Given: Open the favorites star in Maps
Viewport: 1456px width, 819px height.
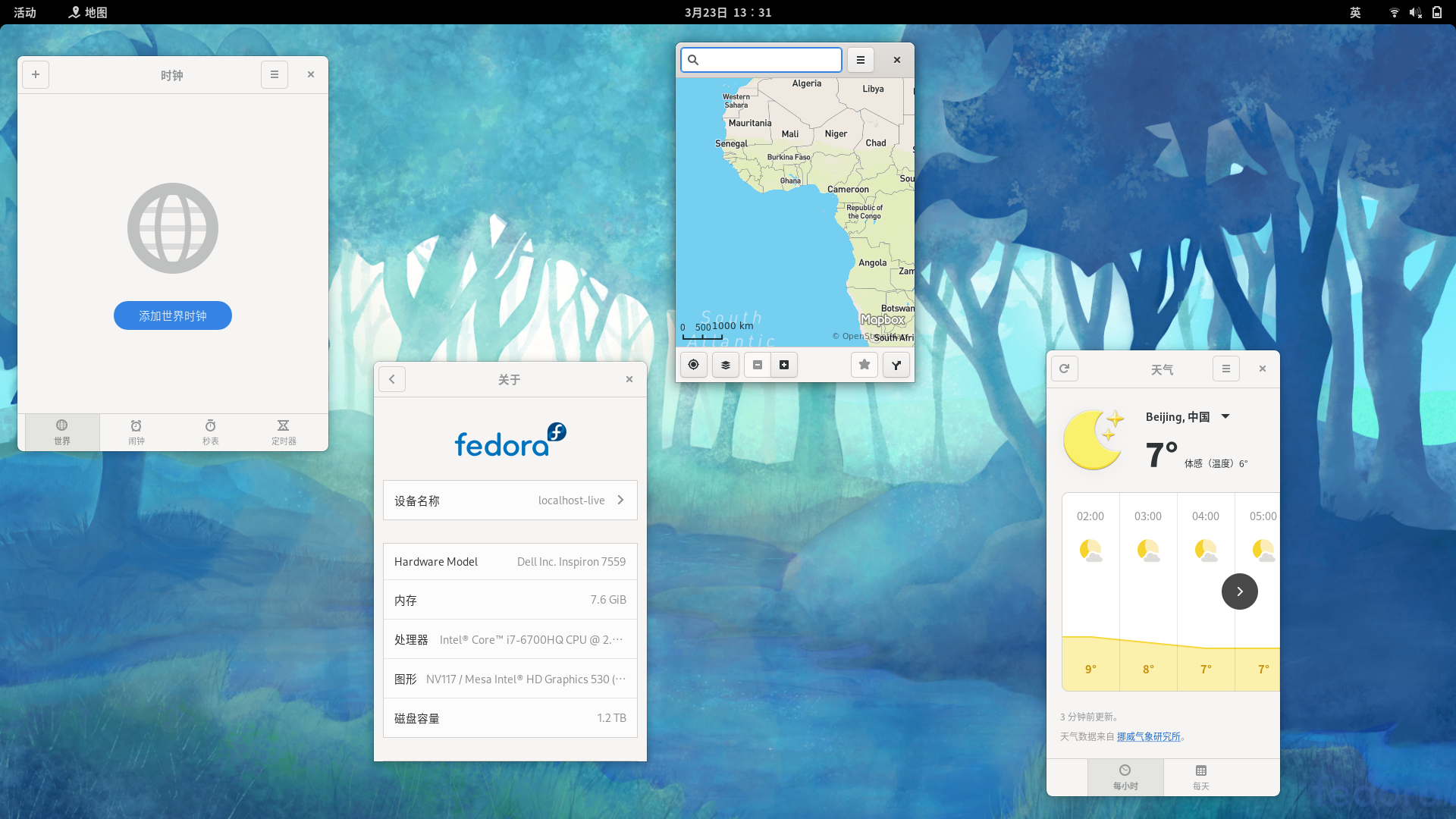Looking at the screenshot, I should pos(864,365).
